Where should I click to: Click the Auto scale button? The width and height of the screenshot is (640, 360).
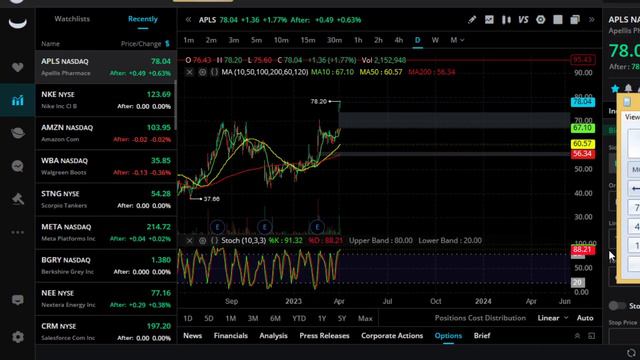585,318
